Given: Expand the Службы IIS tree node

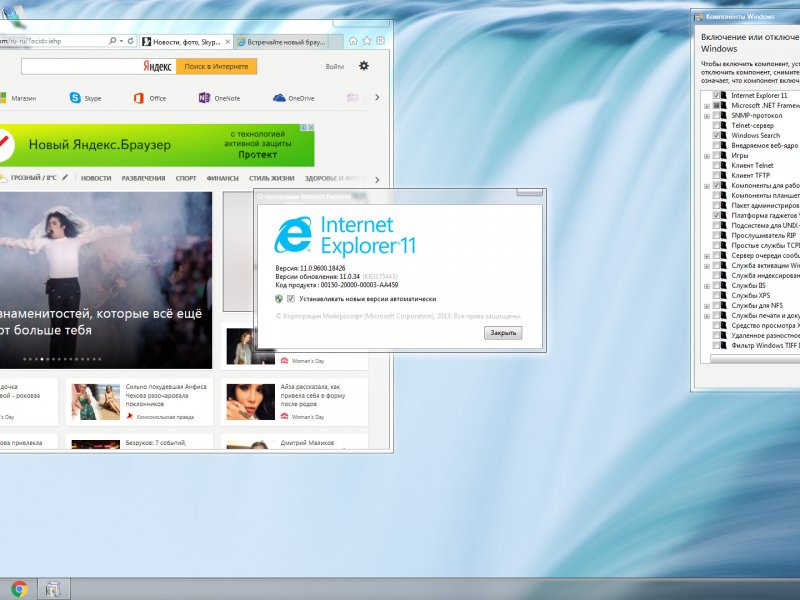Looking at the screenshot, I should pyautogui.click(x=707, y=286).
